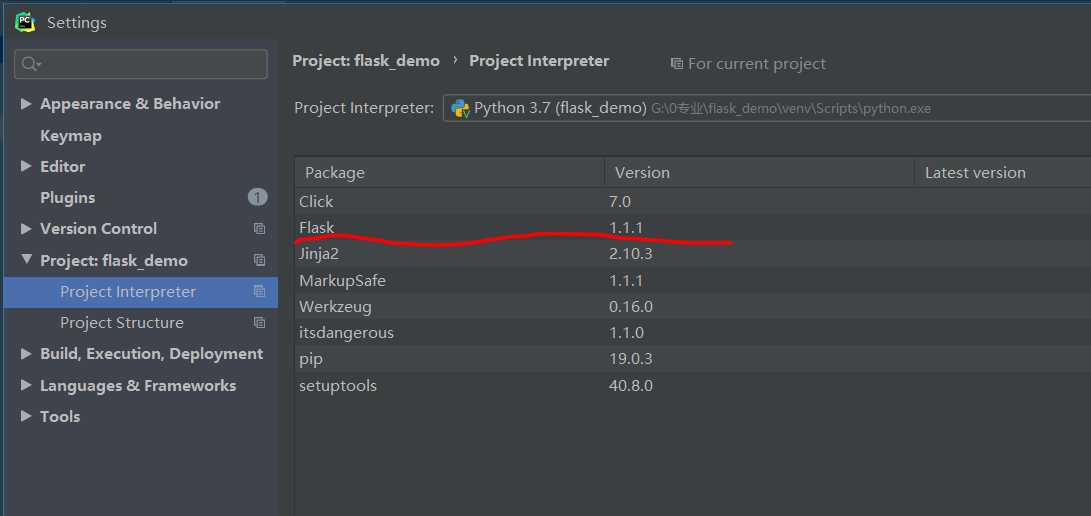Click Click version 7.0 cell
1091x516 pixels.
coord(619,202)
